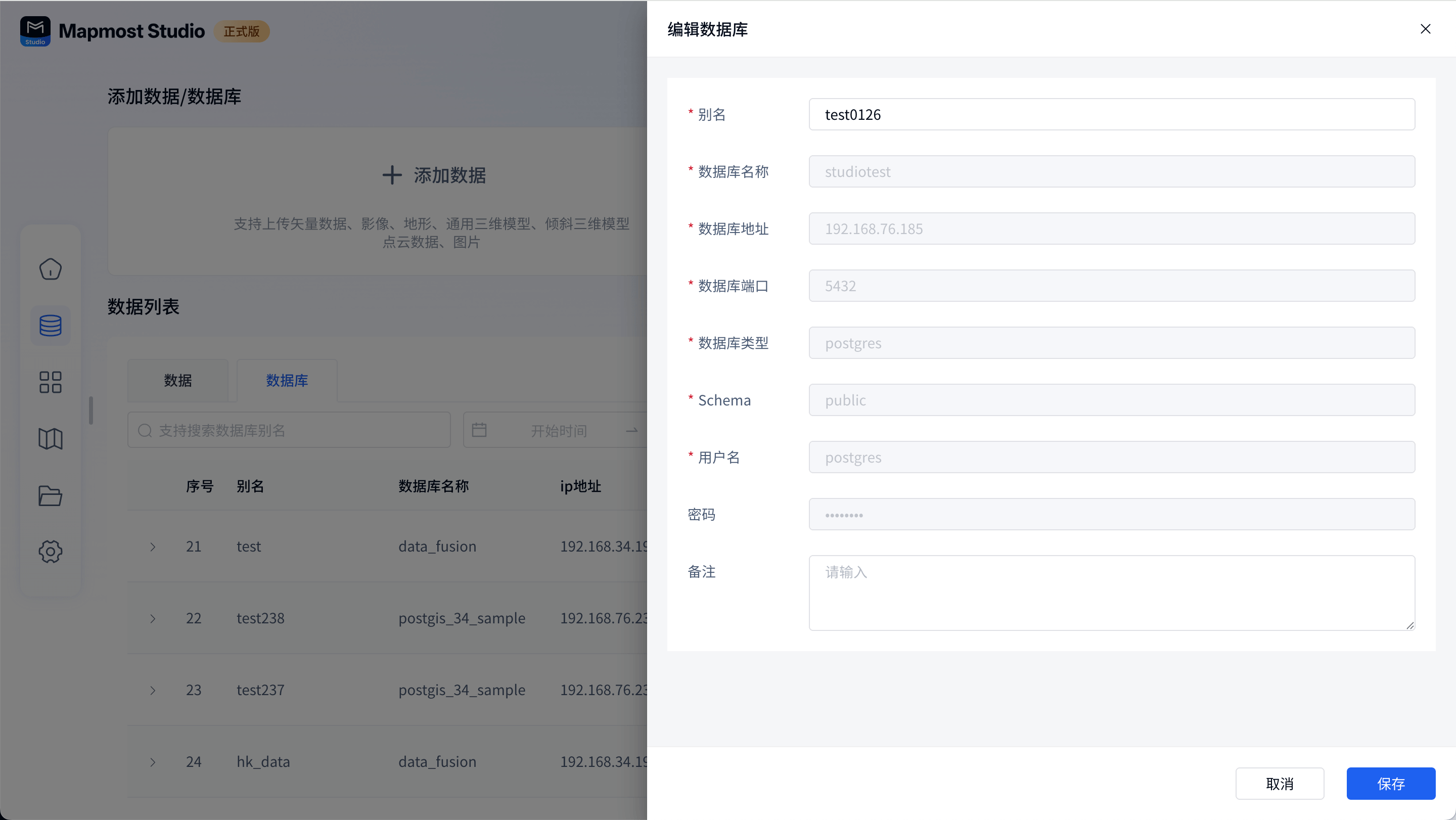Expand row 21 test

(153, 546)
